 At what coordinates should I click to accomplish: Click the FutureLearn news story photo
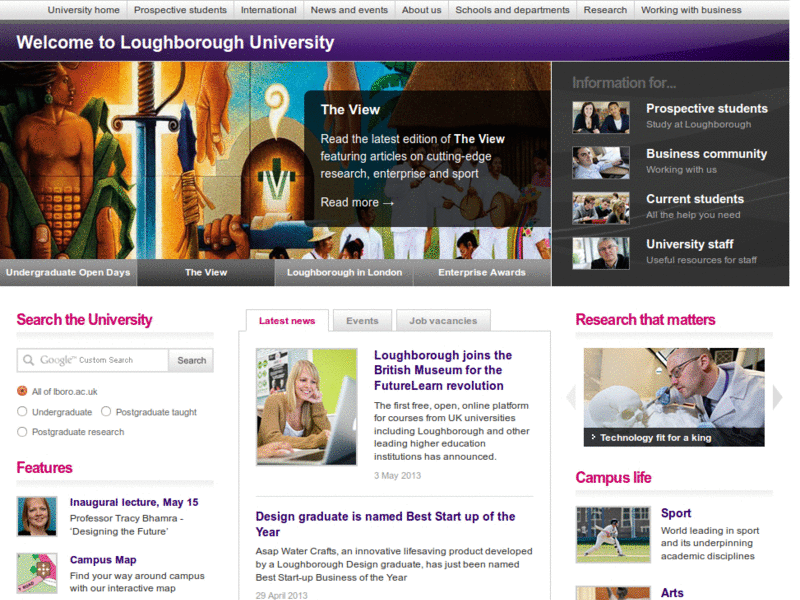(307, 407)
